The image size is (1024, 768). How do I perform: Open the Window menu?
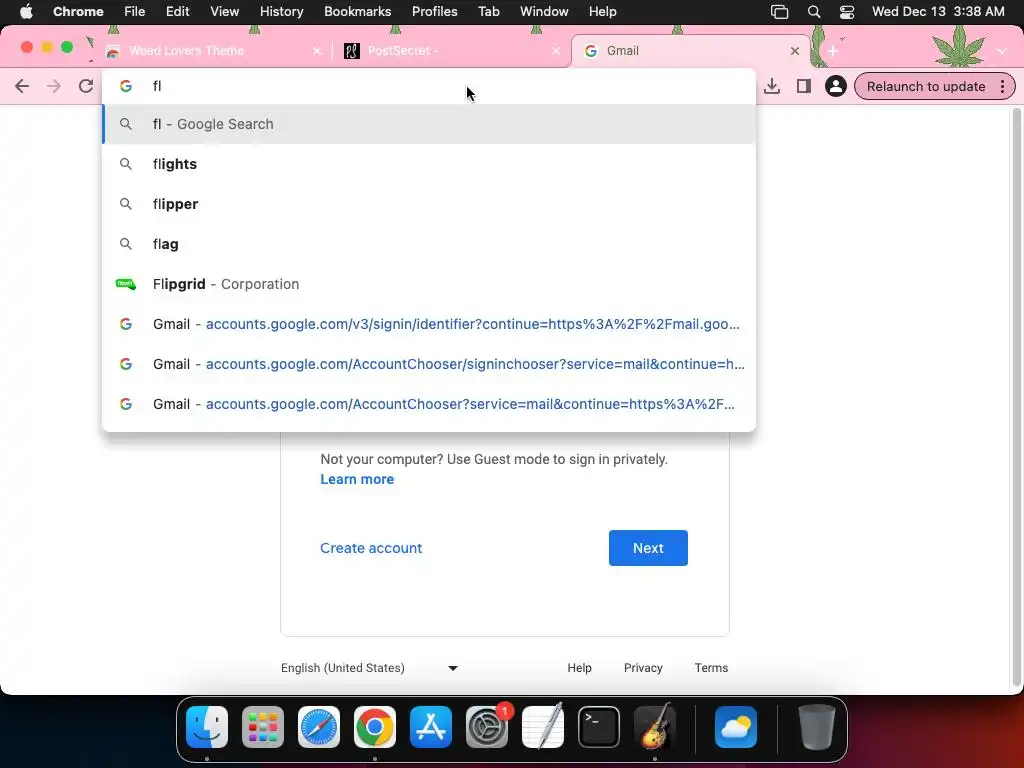coord(544,12)
